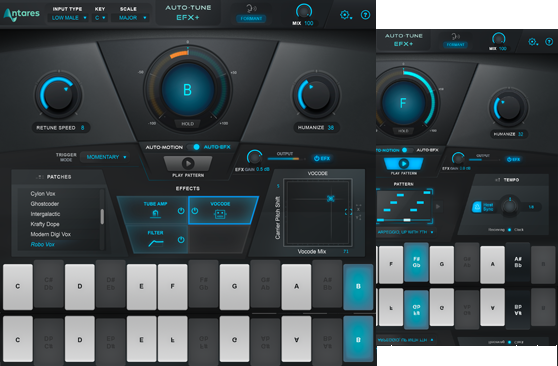558x366 pixels.
Task: Click the C key in the left keyboard
Action: click(x=17, y=286)
